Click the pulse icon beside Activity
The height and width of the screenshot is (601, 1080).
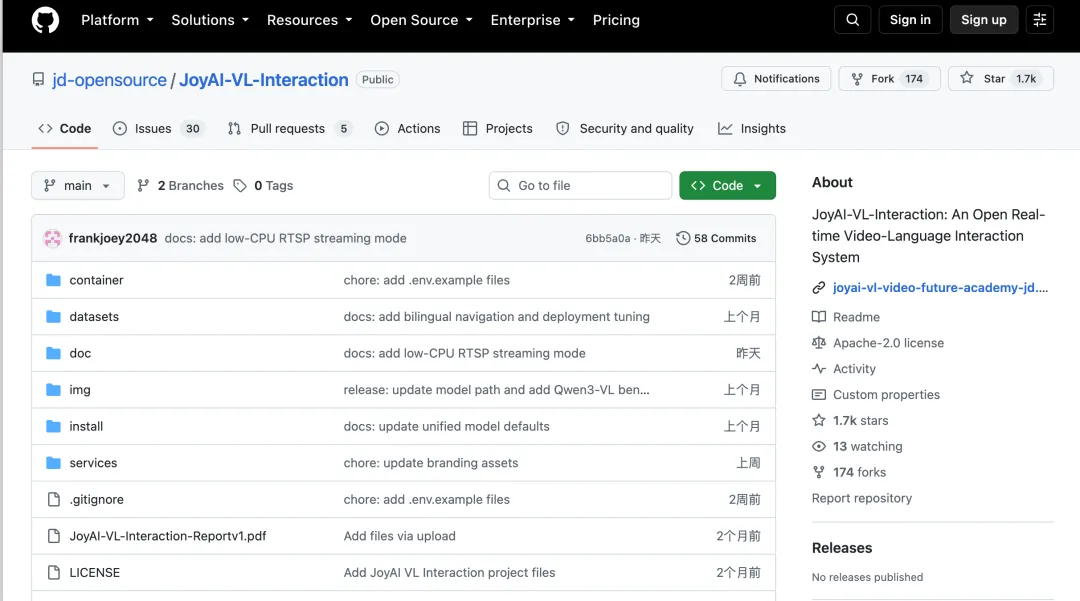click(x=818, y=368)
